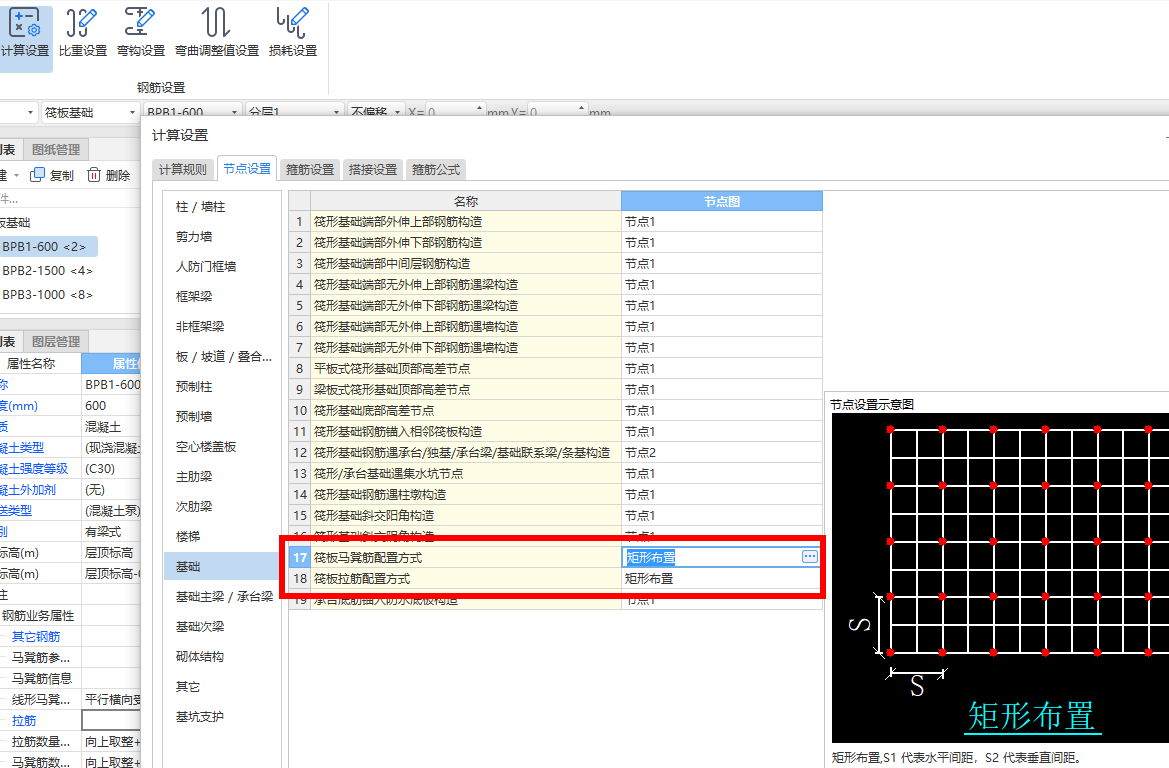Image resolution: width=1169 pixels, height=768 pixels.
Task: Select 基础主梁 / 承台梁 category
Action: coord(222,597)
